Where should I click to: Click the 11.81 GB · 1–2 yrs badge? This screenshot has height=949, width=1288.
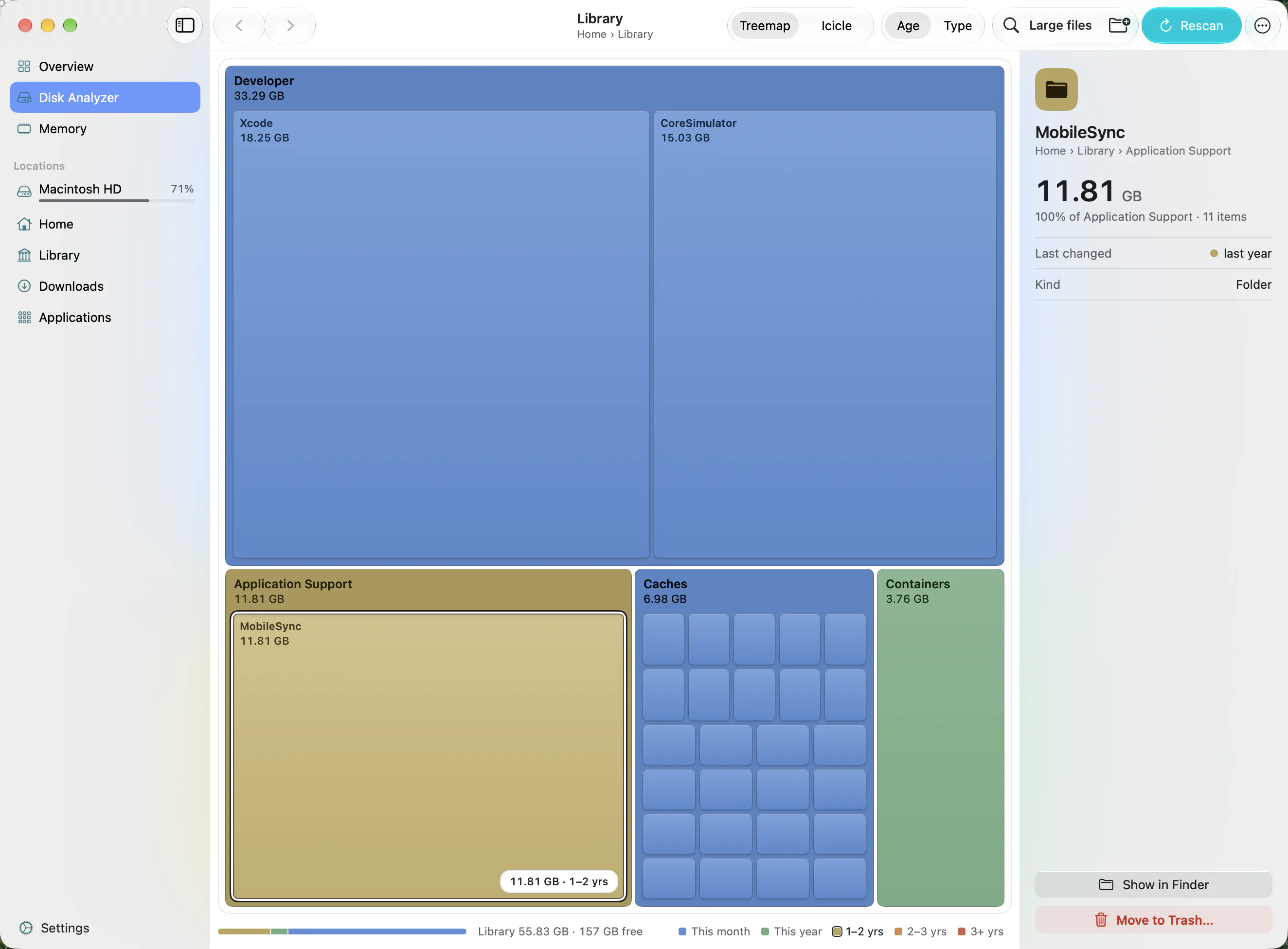[x=559, y=881]
